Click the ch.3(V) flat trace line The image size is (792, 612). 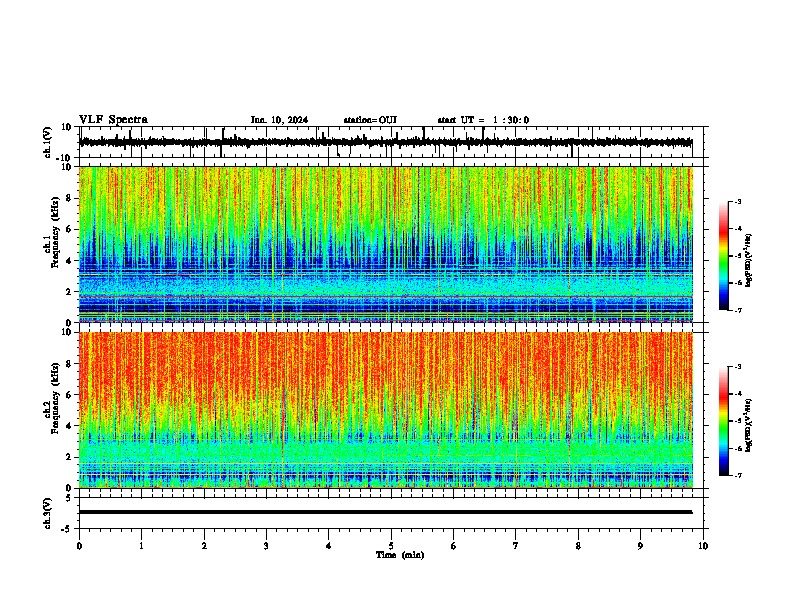coord(385,512)
